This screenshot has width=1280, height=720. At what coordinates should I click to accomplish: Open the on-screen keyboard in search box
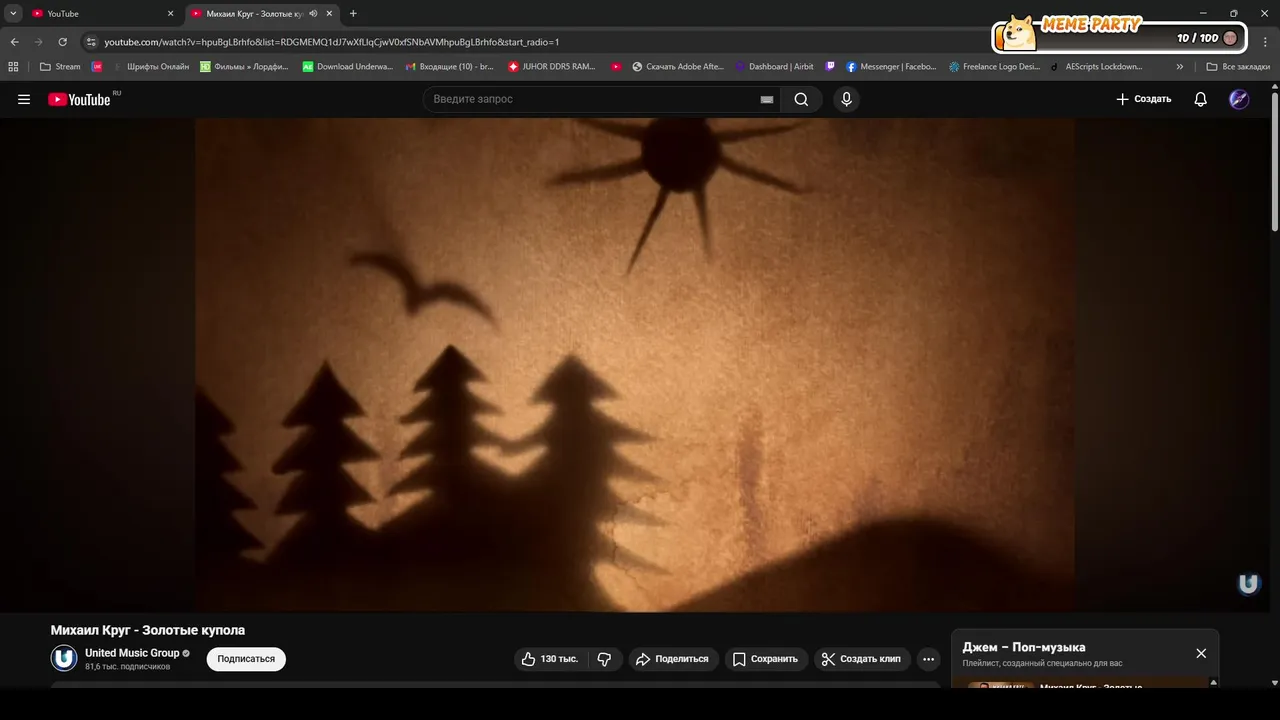click(x=767, y=99)
